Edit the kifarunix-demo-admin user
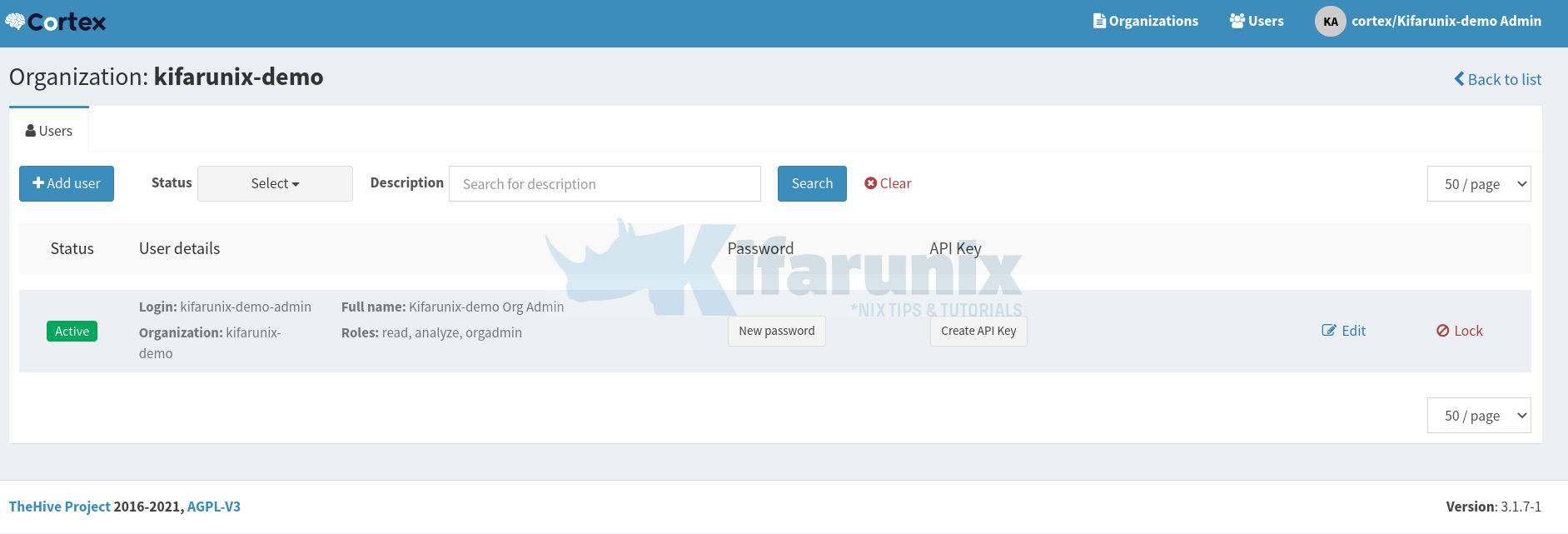Image resolution: width=1568 pixels, height=534 pixels. [x=1344, y=332]
